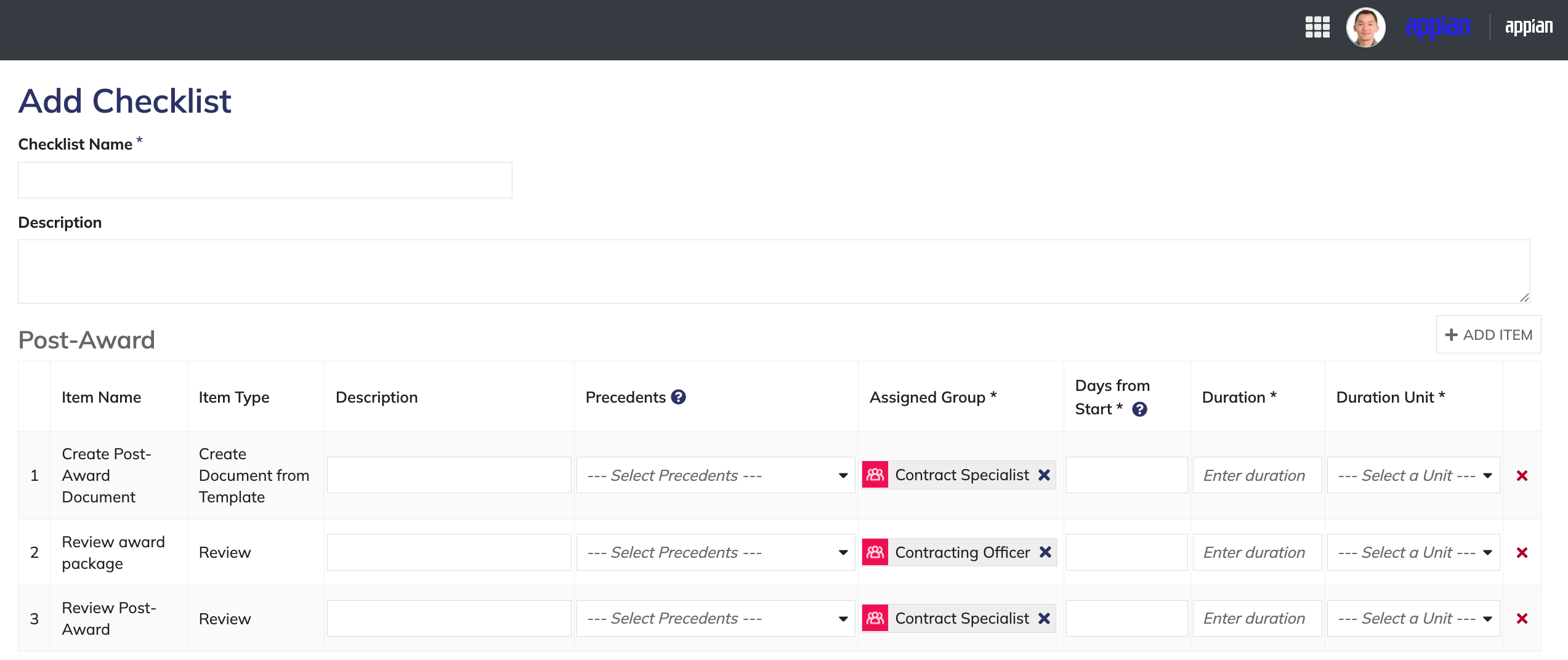Image resolution: width=1568 pixels, height=660 pixels.
Task: Delete row 3 Review Post-Award
Action: (x=1522, y=618)
